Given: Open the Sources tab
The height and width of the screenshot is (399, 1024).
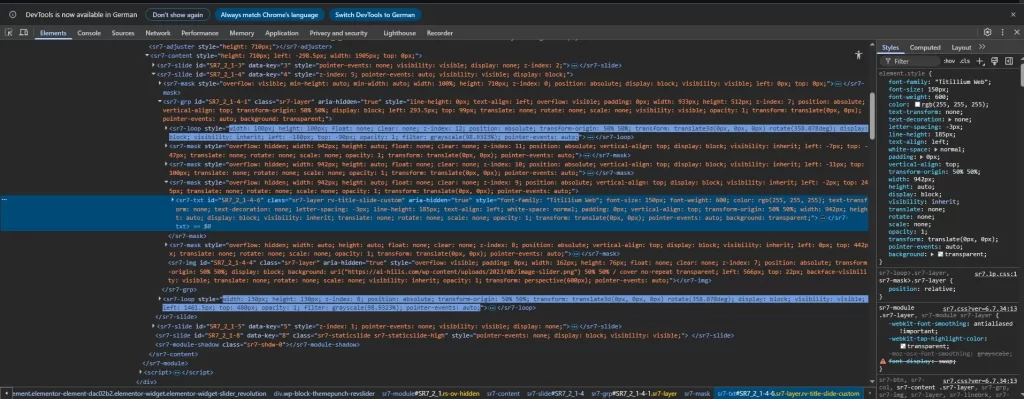Looking at the screenshot, I should pyautogui.click(x=123, y=33).
